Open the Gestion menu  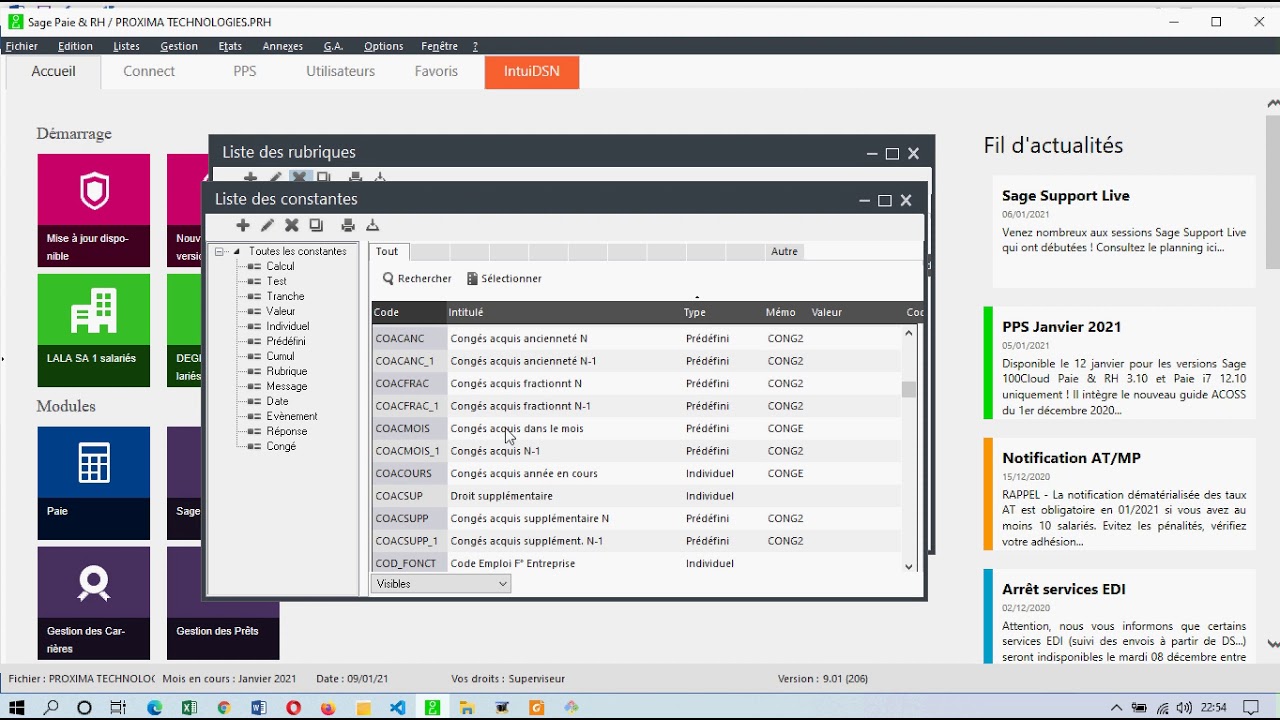(x=179, y=46)
